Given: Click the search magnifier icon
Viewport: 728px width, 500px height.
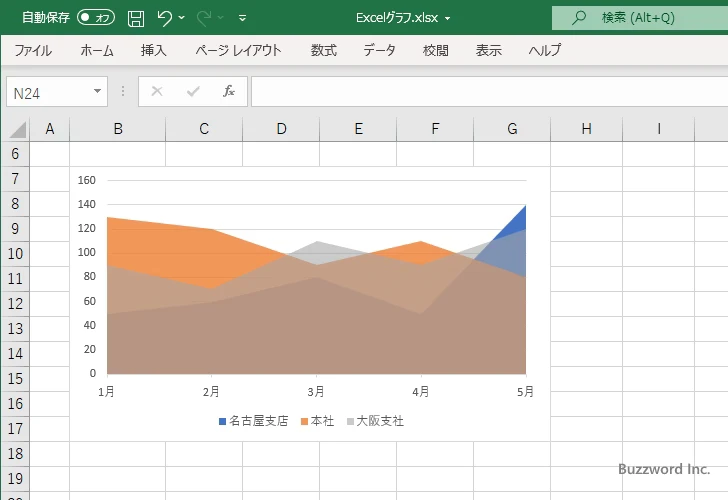Looking at the screenshot, I should (x=578, y=18).
